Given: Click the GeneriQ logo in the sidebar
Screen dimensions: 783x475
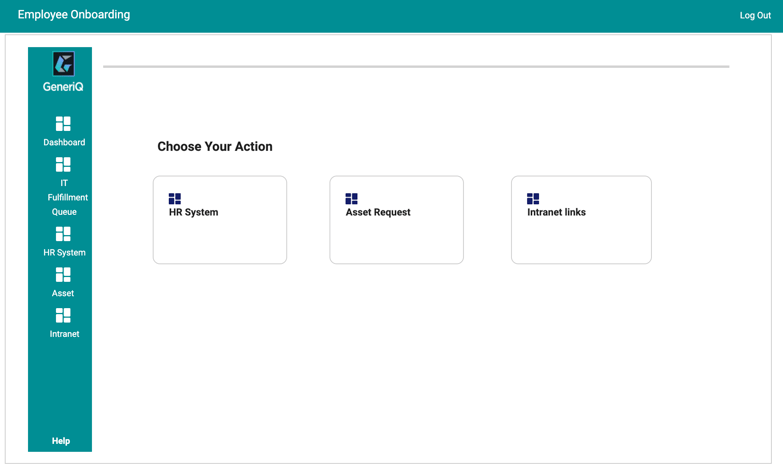Looking at the screenshot, I should click(63, 64).
